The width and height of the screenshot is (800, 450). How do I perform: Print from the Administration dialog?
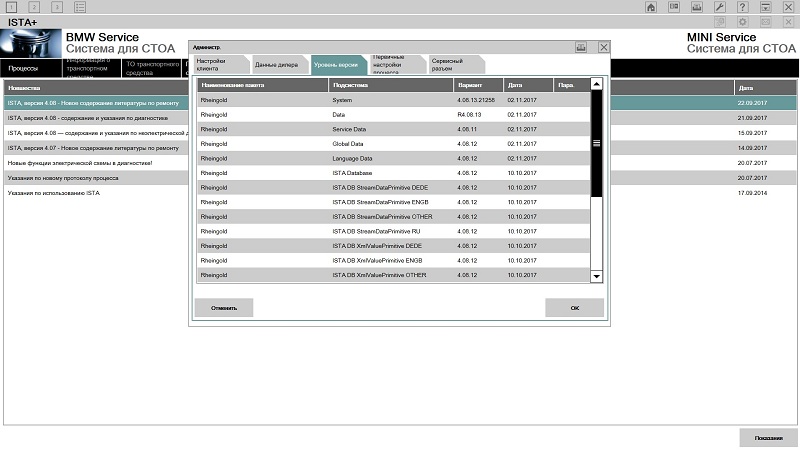click(581, 47)
